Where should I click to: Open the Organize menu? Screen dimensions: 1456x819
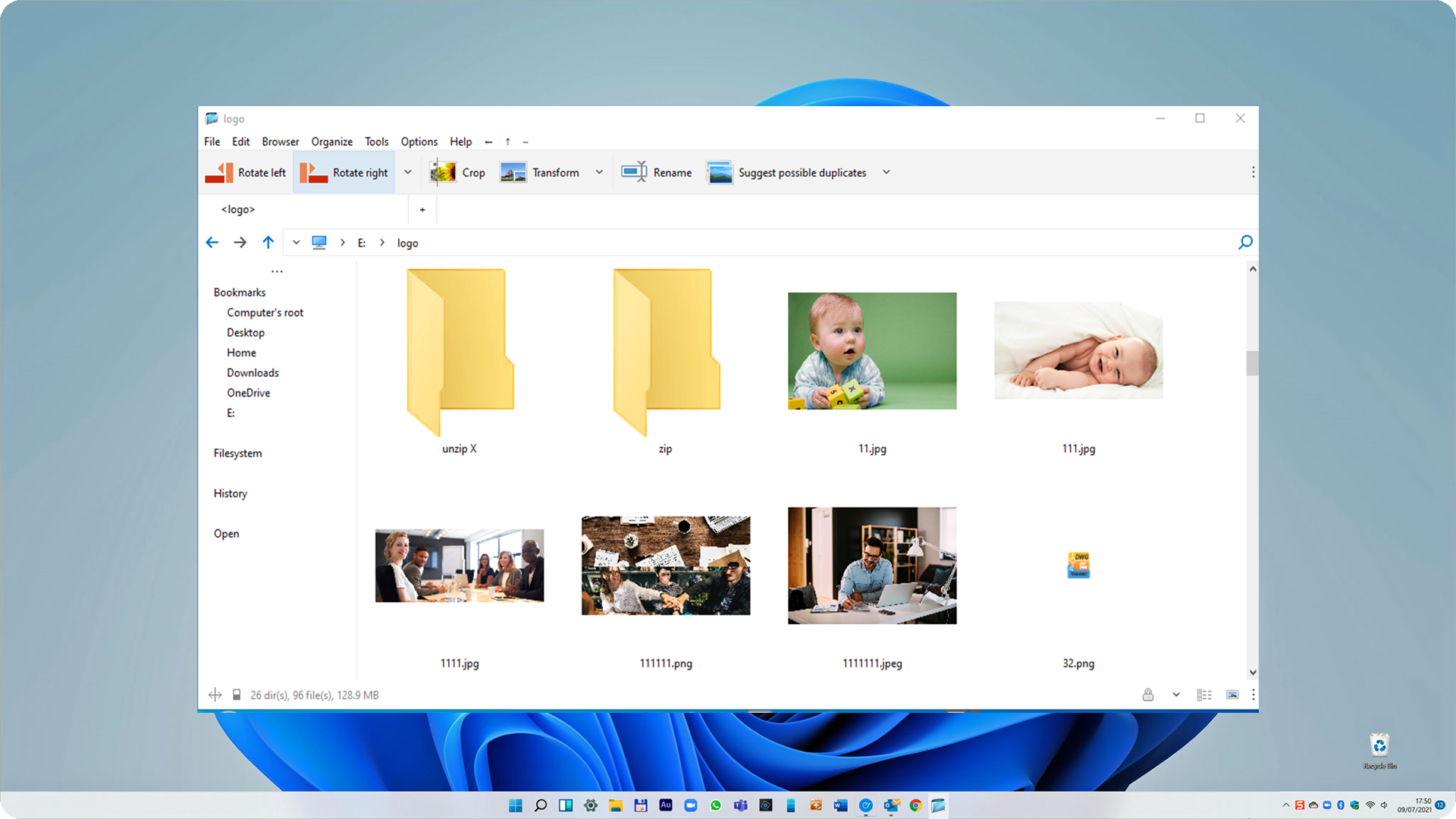(331, 142)
